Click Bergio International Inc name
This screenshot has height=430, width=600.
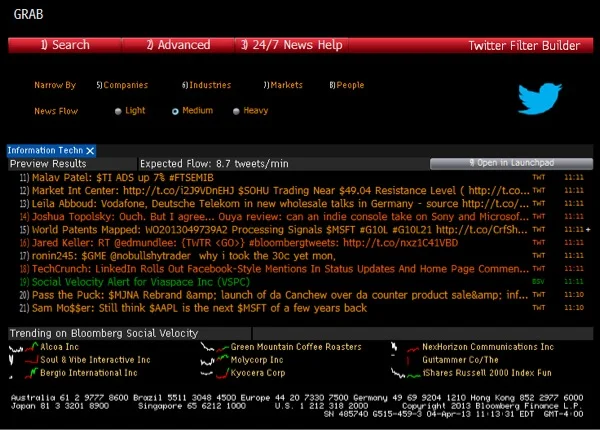[89, 373]
